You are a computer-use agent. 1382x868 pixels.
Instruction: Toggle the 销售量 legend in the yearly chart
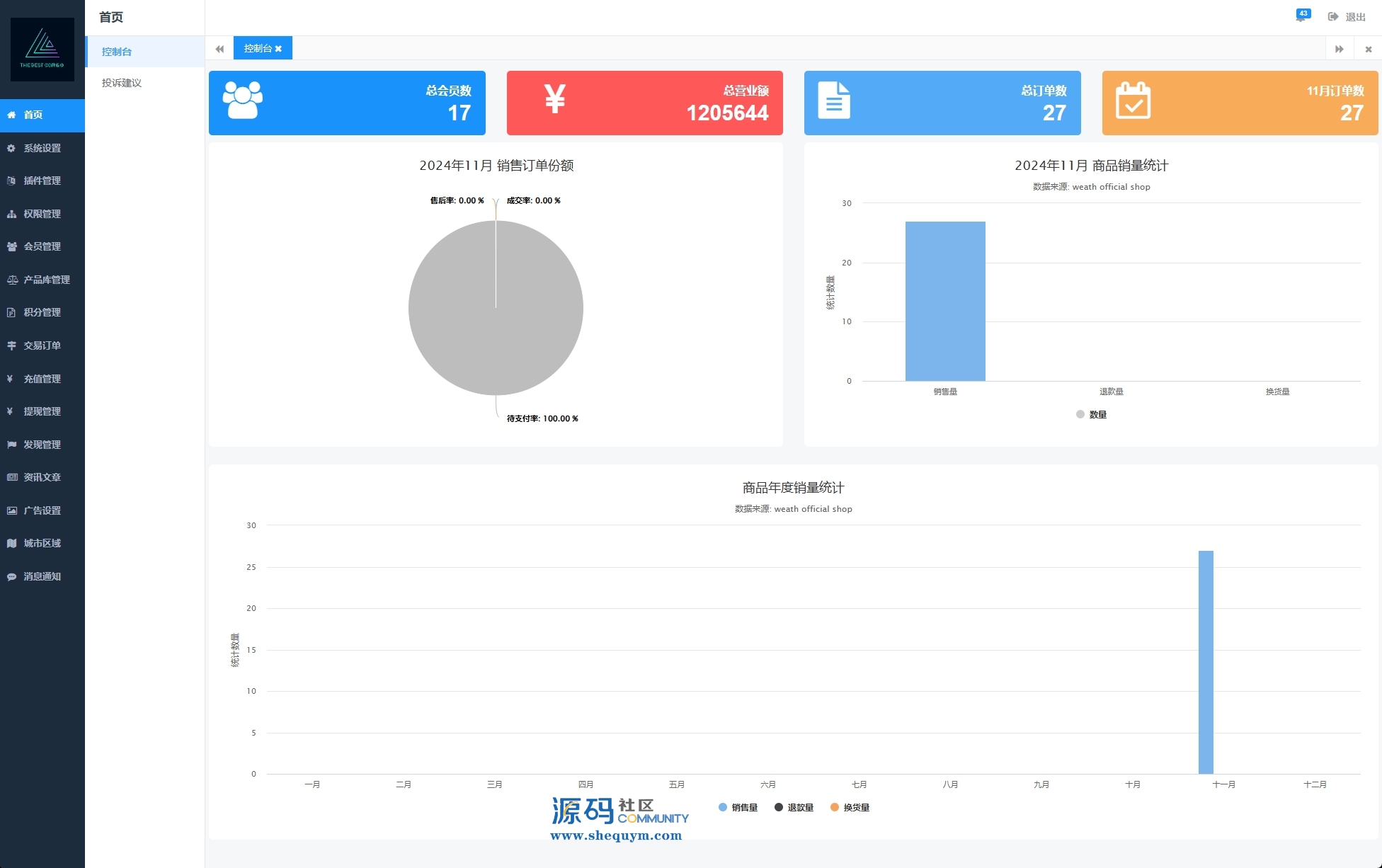[738, 807]
